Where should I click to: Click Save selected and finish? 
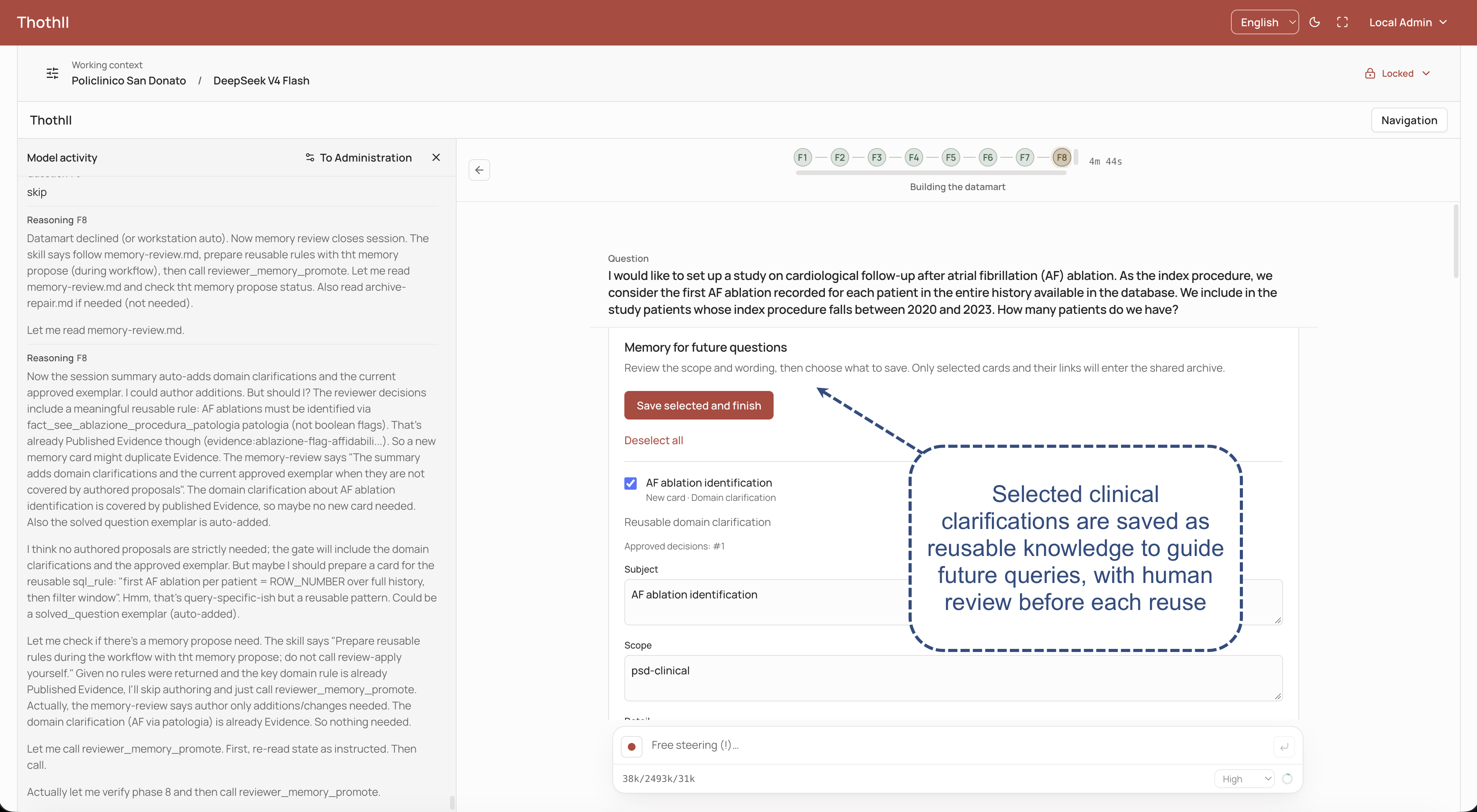pos(698,406)
